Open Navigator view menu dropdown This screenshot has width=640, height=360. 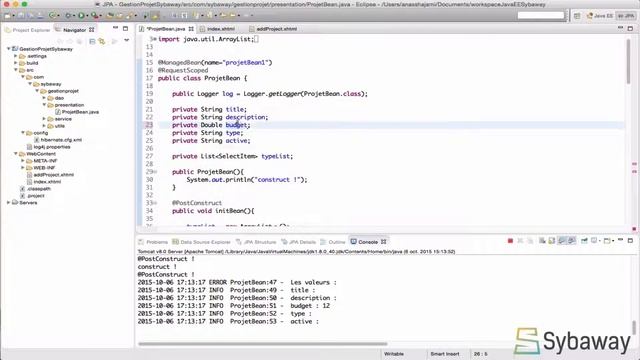tap(127, 41)
